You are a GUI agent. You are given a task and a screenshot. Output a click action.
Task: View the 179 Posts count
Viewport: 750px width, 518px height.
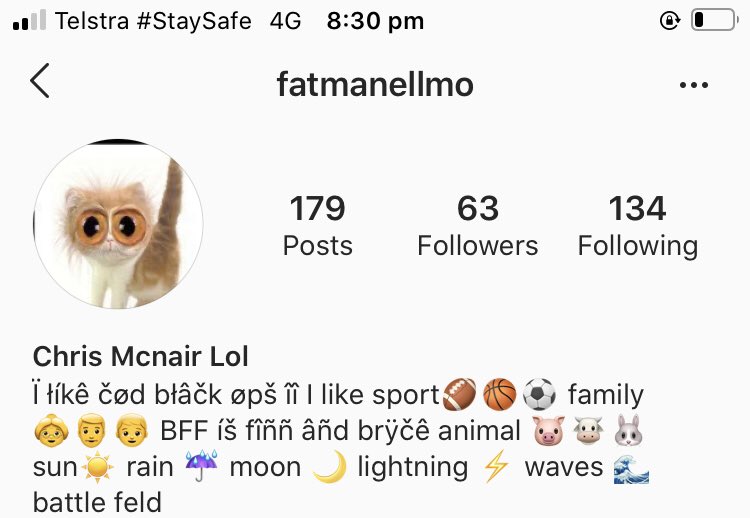pyautogui.click(x=318, y=225)
